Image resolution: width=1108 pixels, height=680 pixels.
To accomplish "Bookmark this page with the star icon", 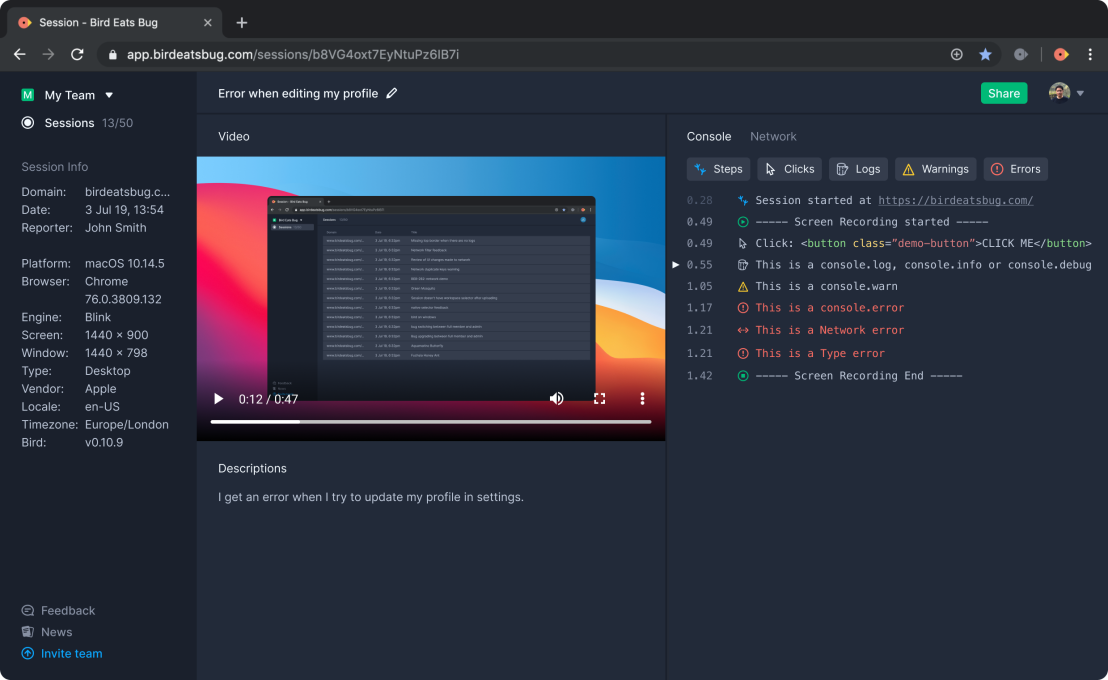I will (x=985, y=54).
